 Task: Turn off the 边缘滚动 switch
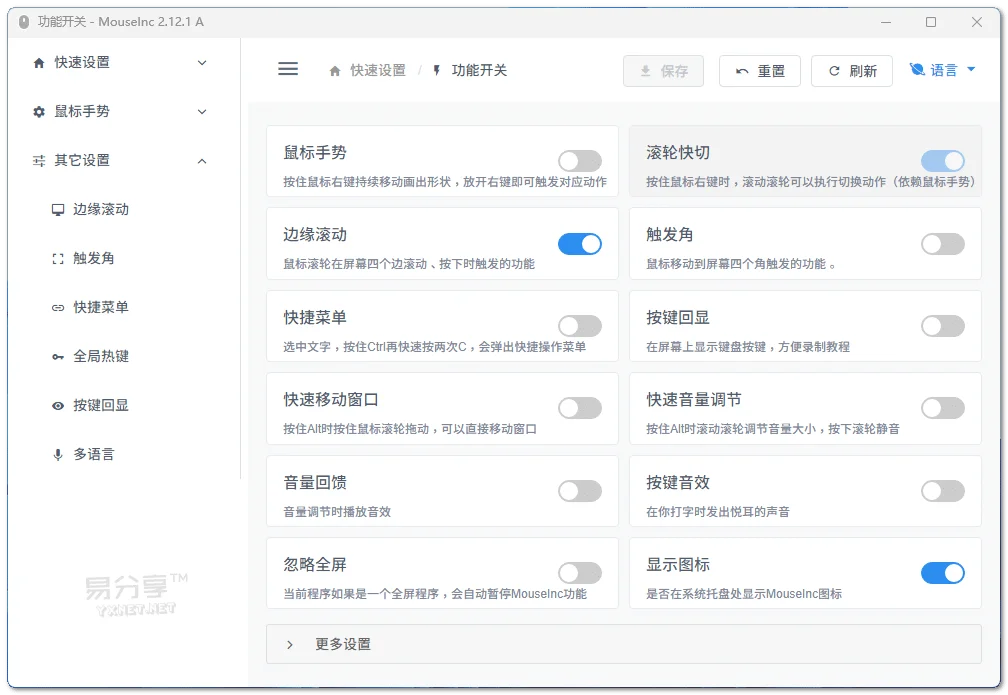580,244
